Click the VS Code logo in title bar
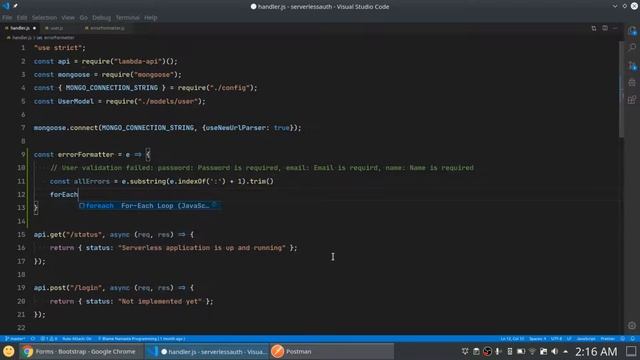Viewport: 640px width, 360px height. click(5, 6)
